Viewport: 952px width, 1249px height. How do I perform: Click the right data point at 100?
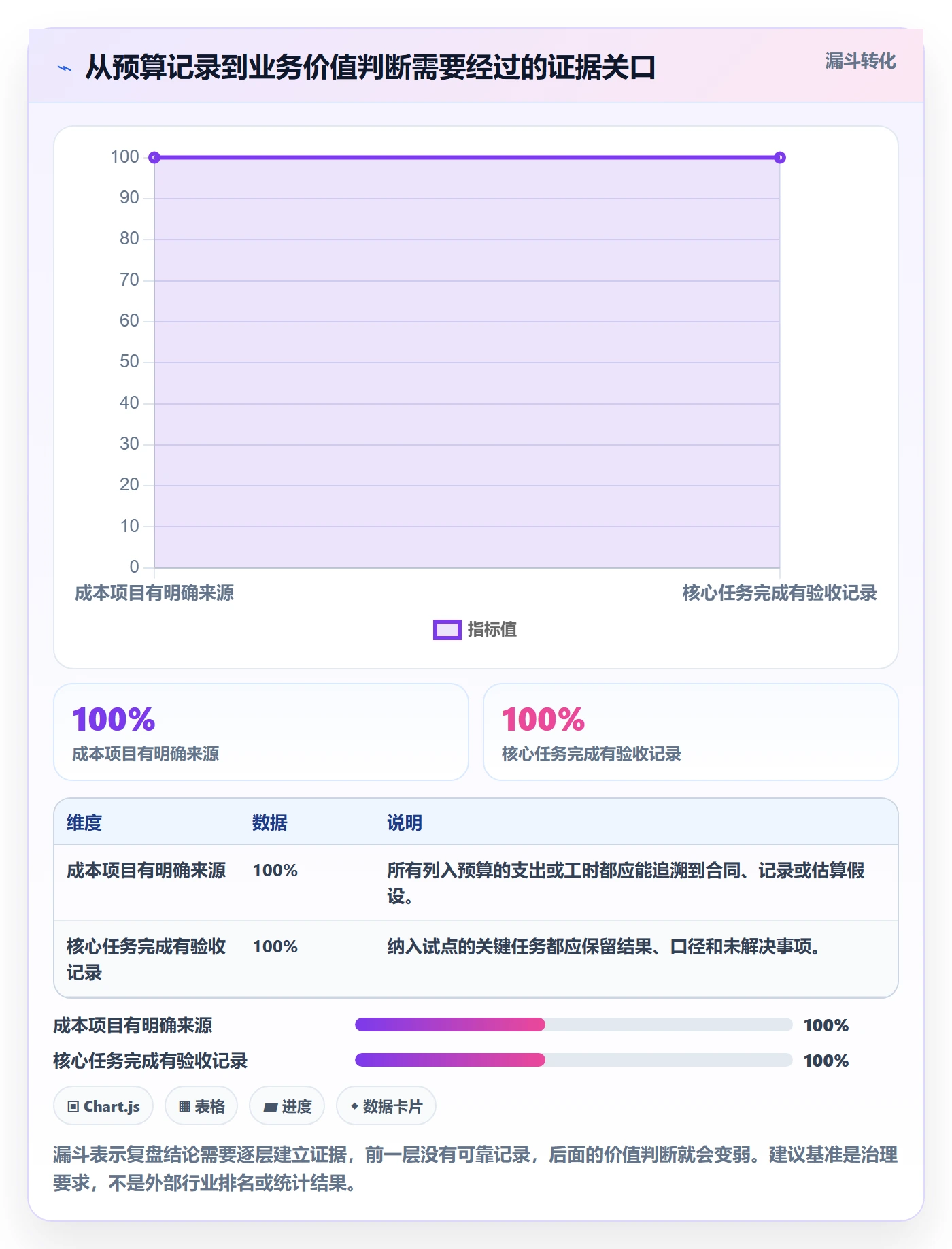point(780,158)
